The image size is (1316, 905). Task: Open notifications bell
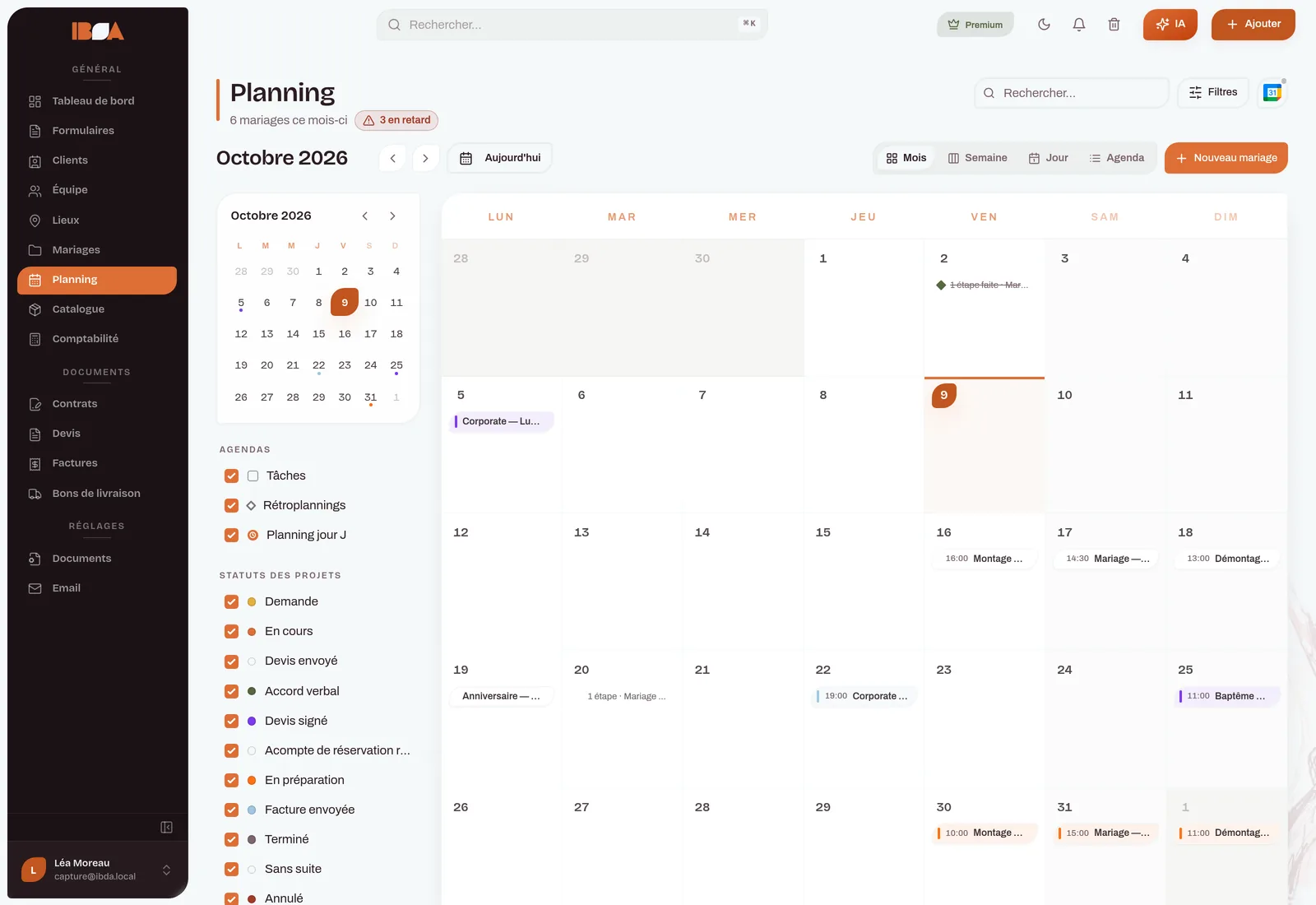pos(1079,25)
